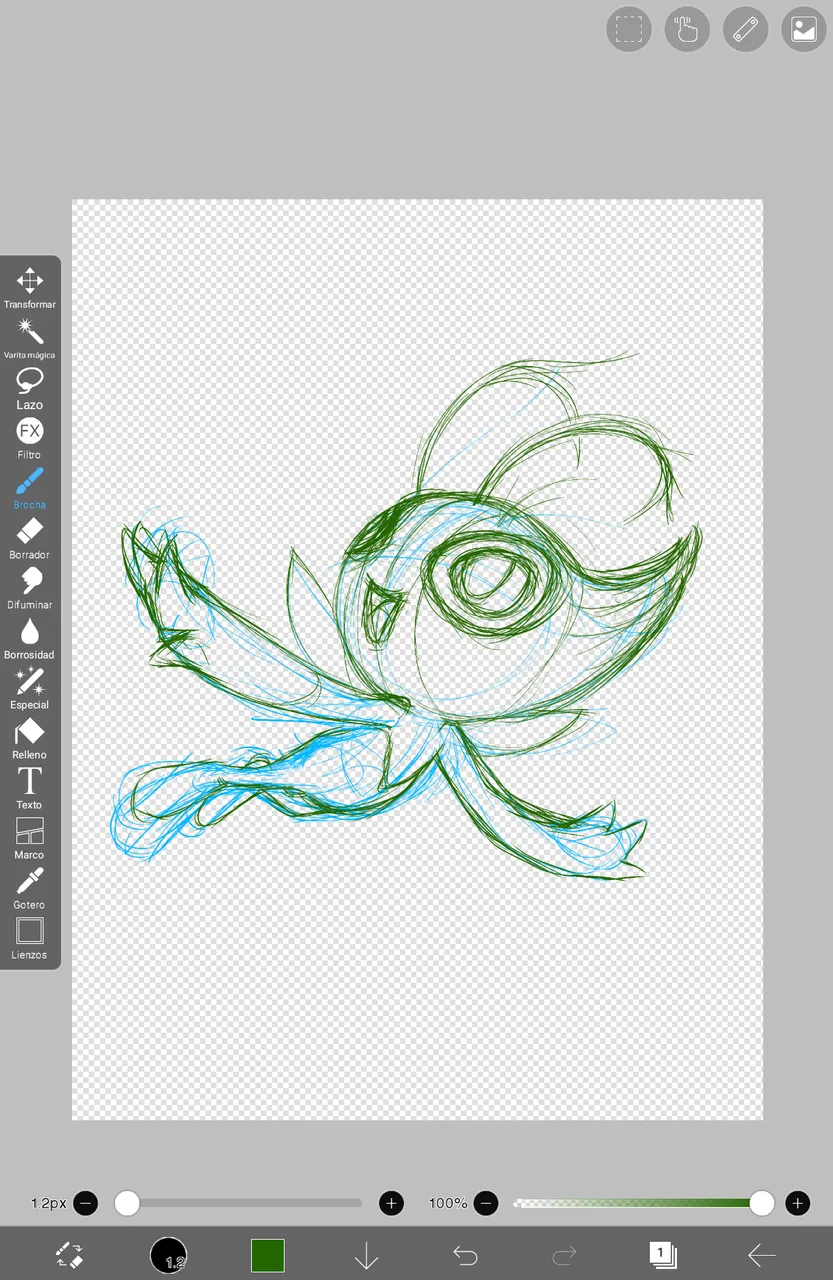
Task: Select the Brocha brush tool
Action: (x=30, y=488)
